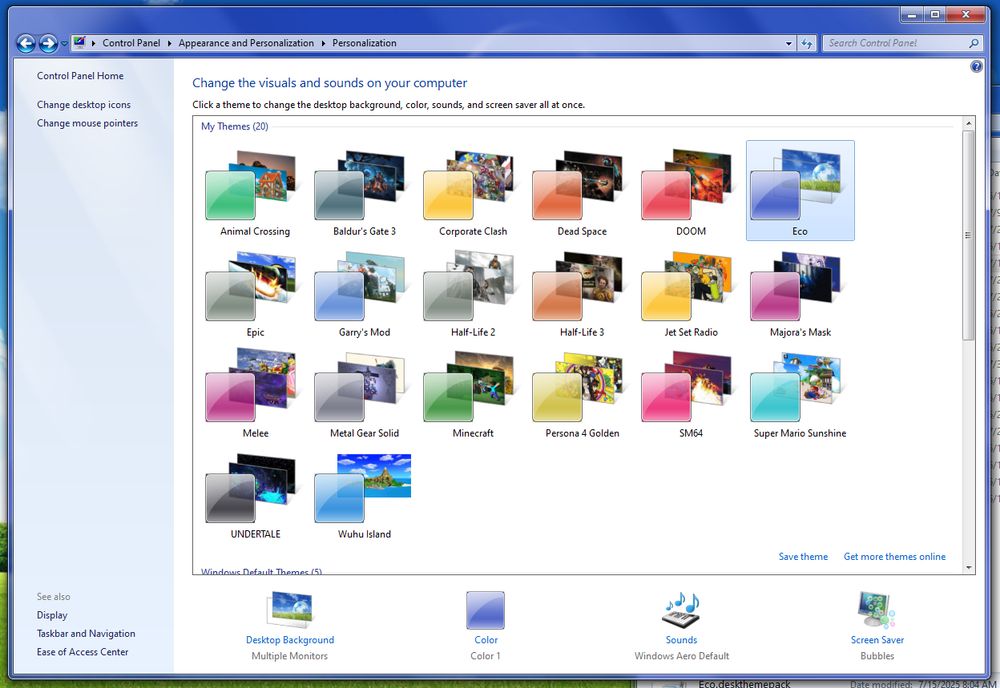This screenshot has width=1000, height=688.
Task: Select the Super Mario Sunshine theme
Action: coord(800,395)
